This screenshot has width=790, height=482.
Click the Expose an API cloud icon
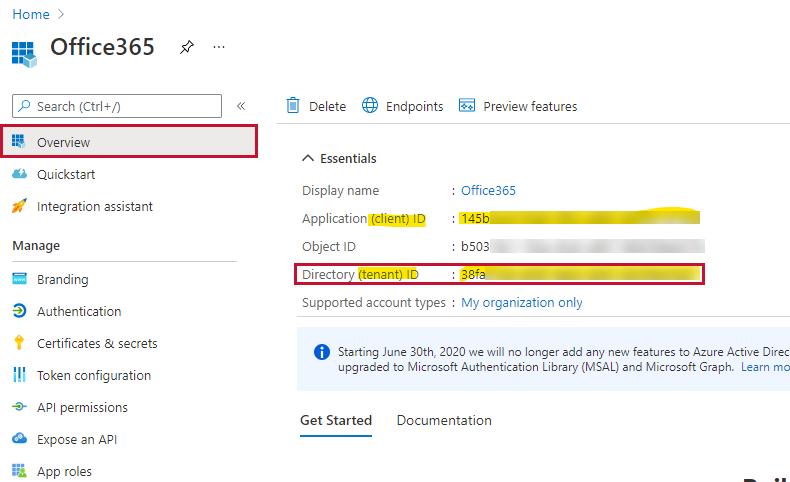19,438
